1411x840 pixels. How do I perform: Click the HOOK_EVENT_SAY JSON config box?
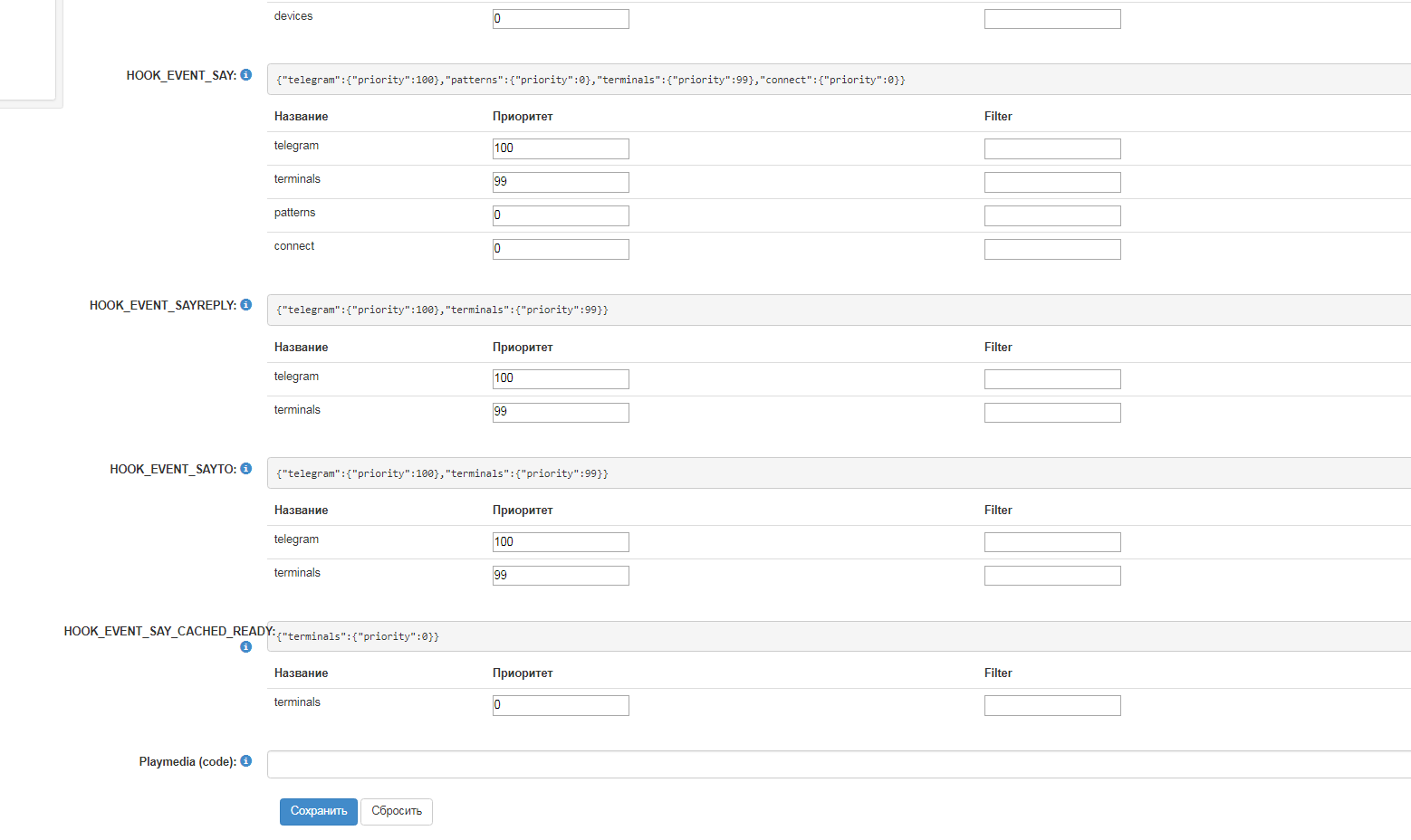point(838,80)
